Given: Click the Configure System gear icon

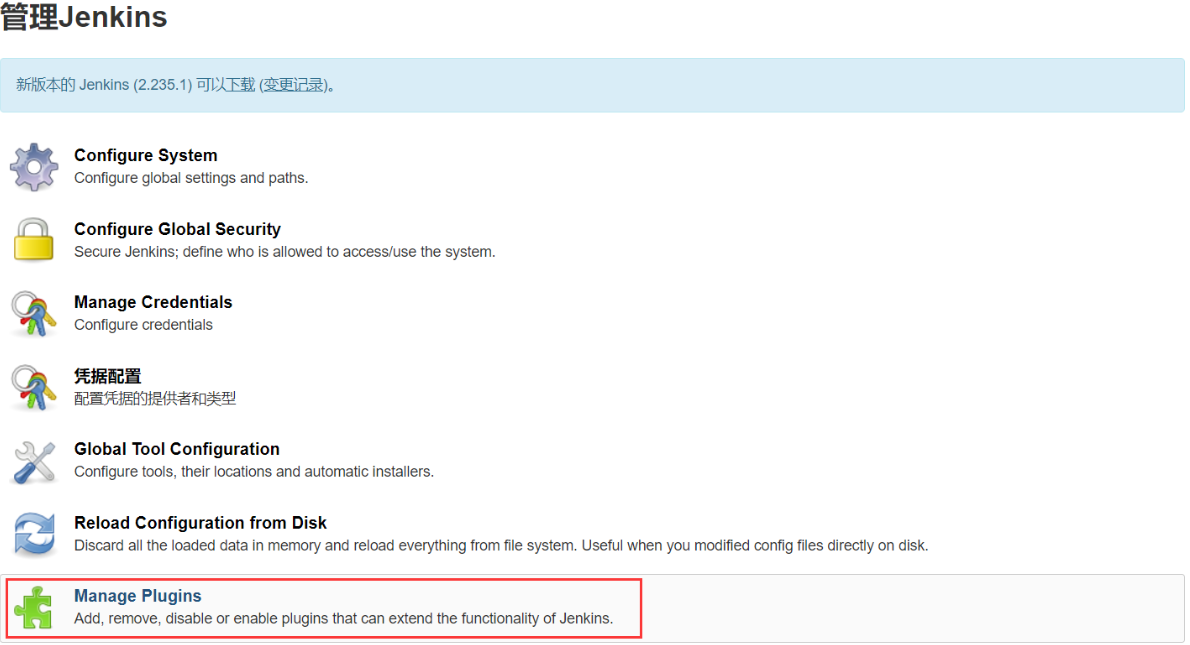Looking at the screenshot, I should 34,167.
